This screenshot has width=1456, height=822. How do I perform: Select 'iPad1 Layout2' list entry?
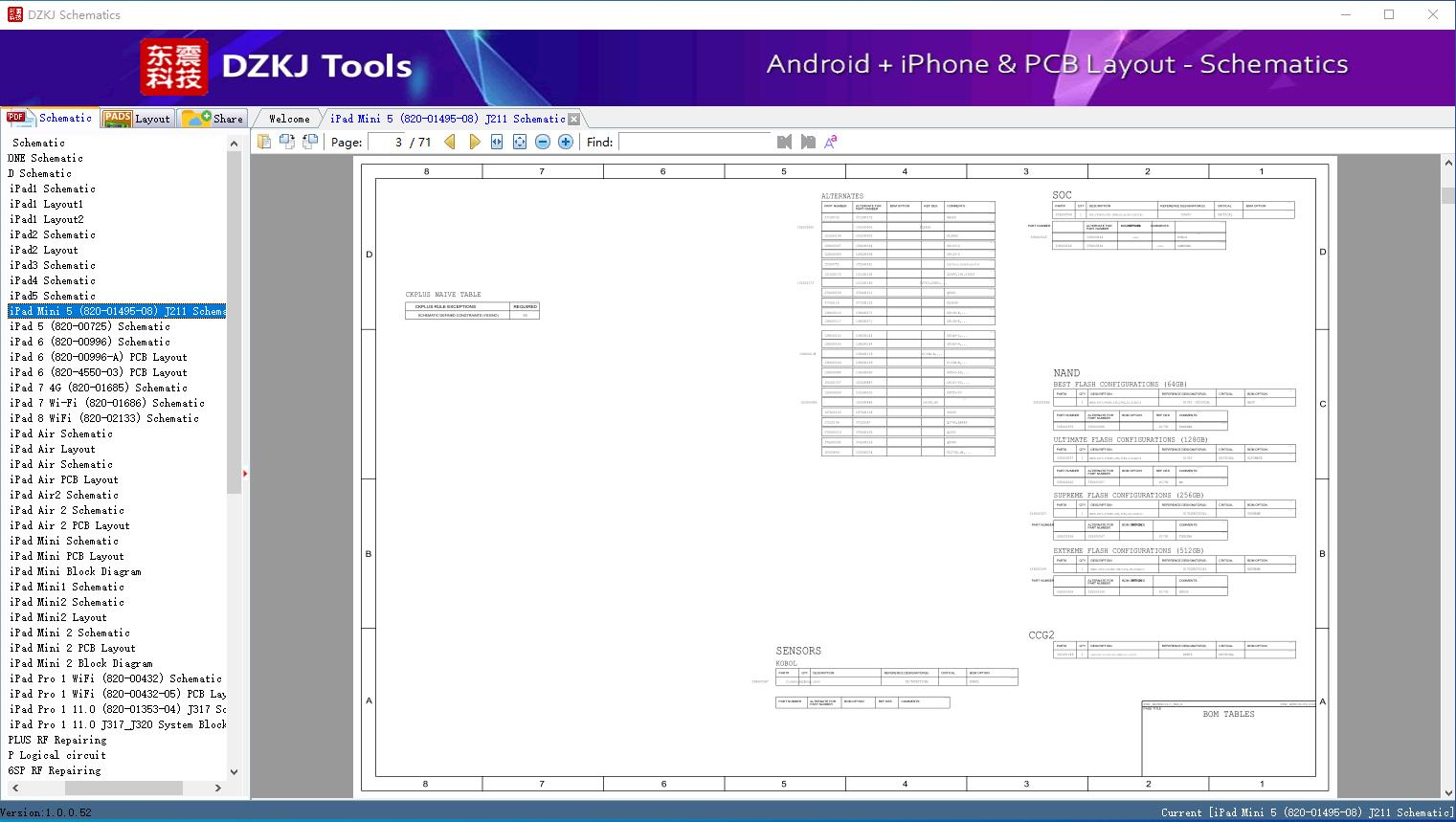46,219
